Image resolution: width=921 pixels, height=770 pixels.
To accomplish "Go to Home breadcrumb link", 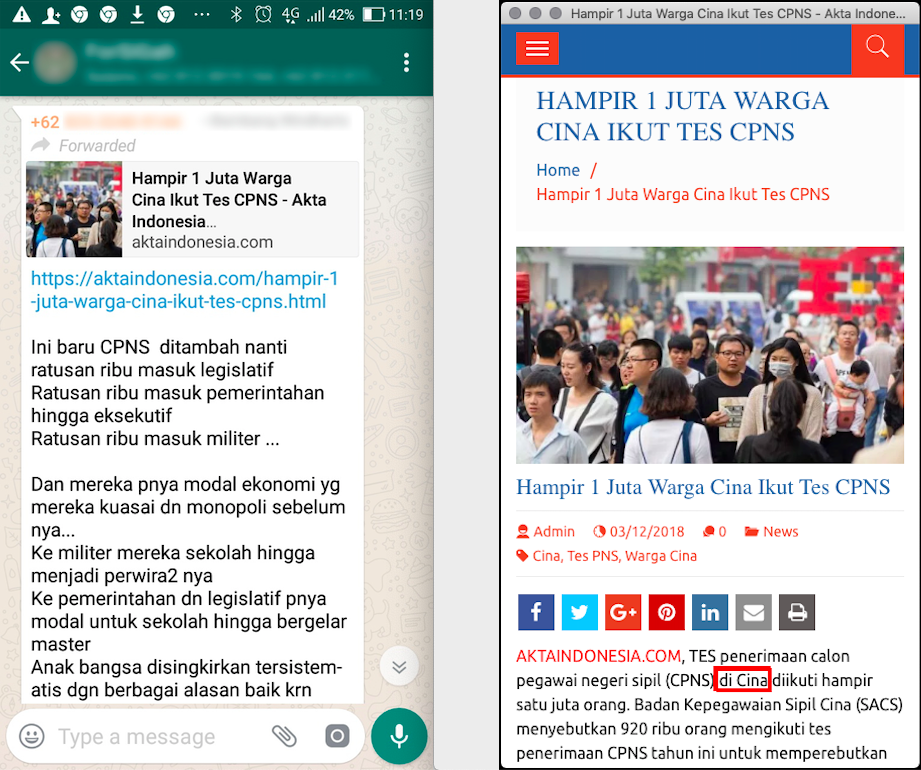I will [x=558, y=170].
